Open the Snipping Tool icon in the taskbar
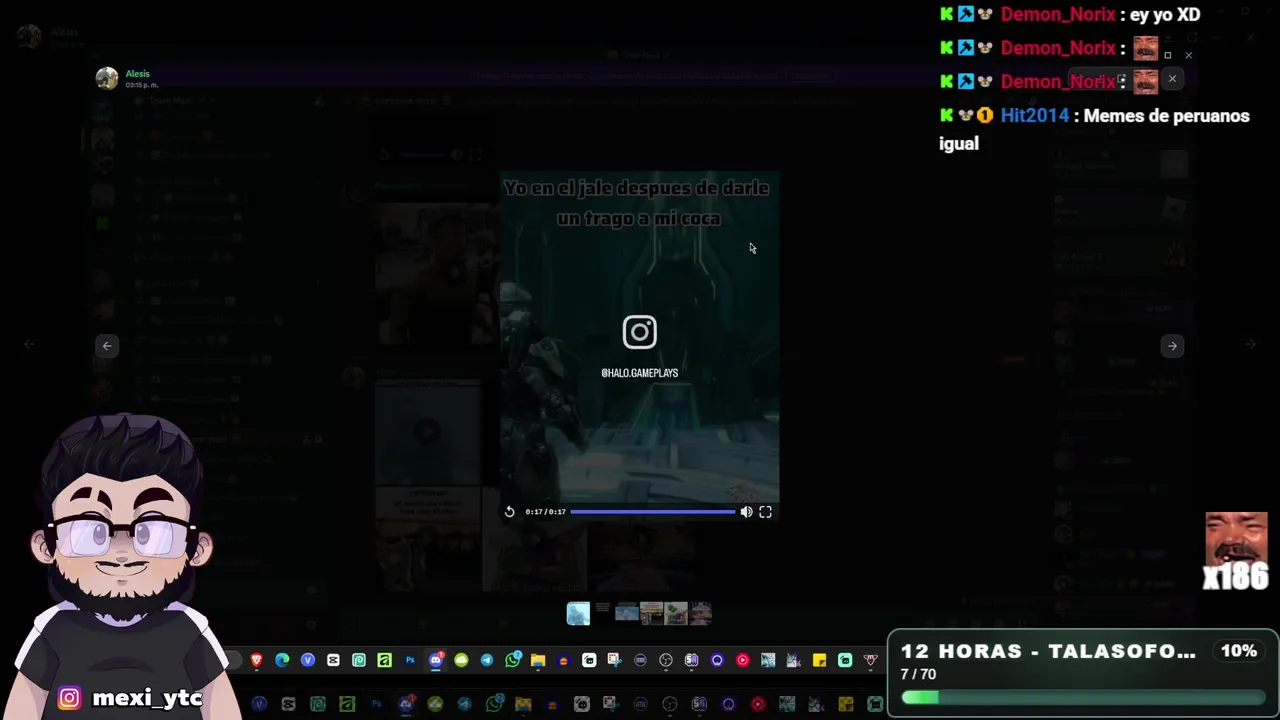This screenshot has width=1280, height=720. pyautogui.click(x=615, y=660)
